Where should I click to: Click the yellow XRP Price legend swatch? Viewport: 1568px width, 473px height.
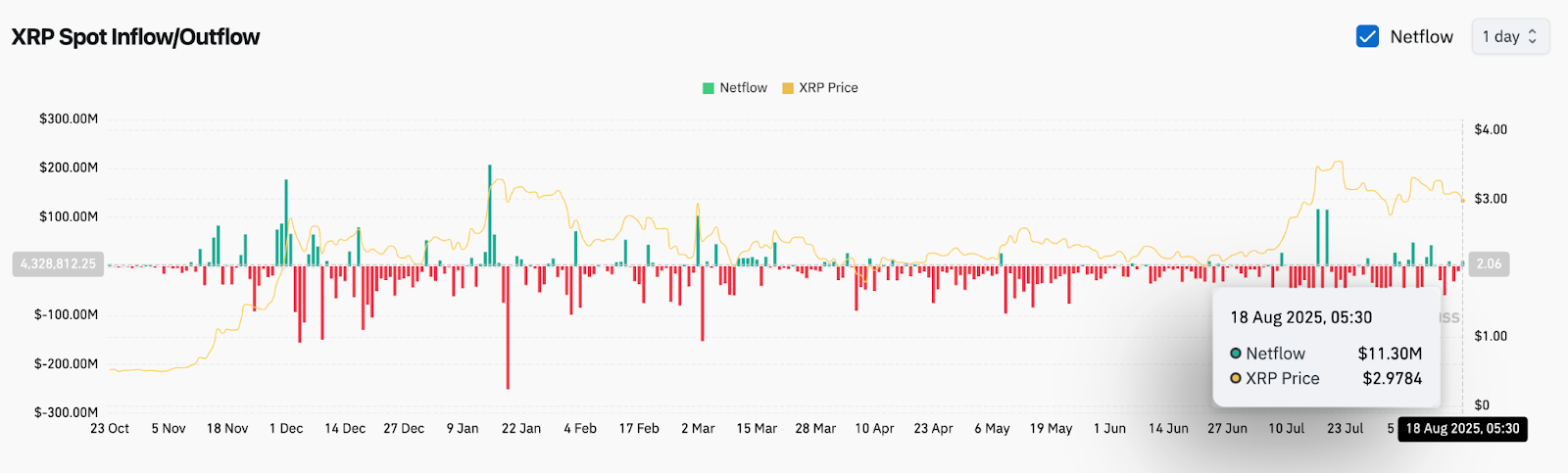coord(788,88)
